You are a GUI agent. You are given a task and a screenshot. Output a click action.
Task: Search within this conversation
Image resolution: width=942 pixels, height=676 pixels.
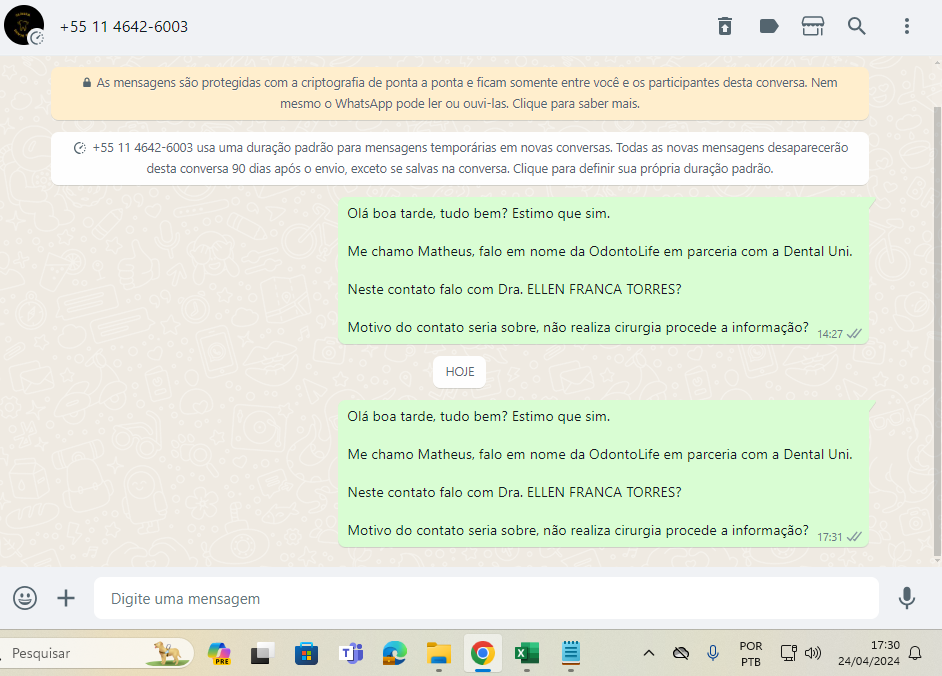click(x=857, y=27)
